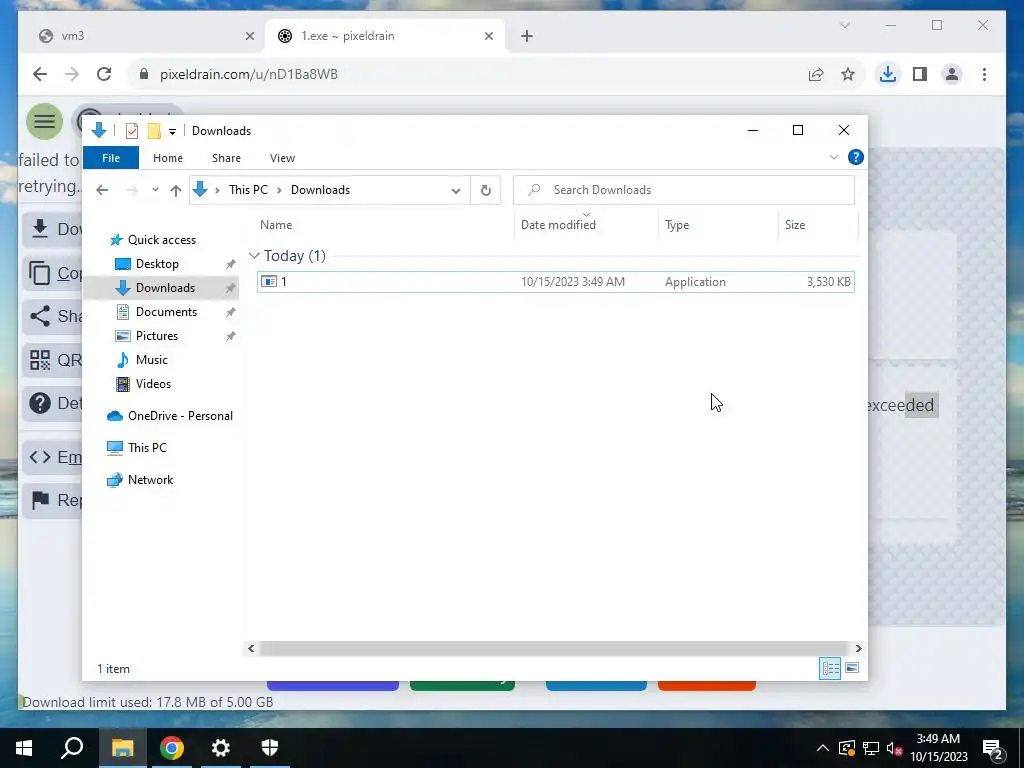Screen dimensions: 1024x768
Task: Click muted volume icon in tray
Action: (x=894, y=748)
